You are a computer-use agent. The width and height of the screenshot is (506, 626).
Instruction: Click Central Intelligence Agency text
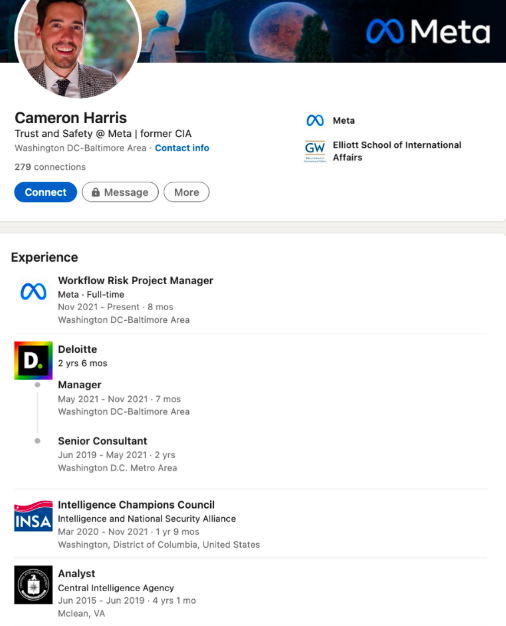pos(116,588)
